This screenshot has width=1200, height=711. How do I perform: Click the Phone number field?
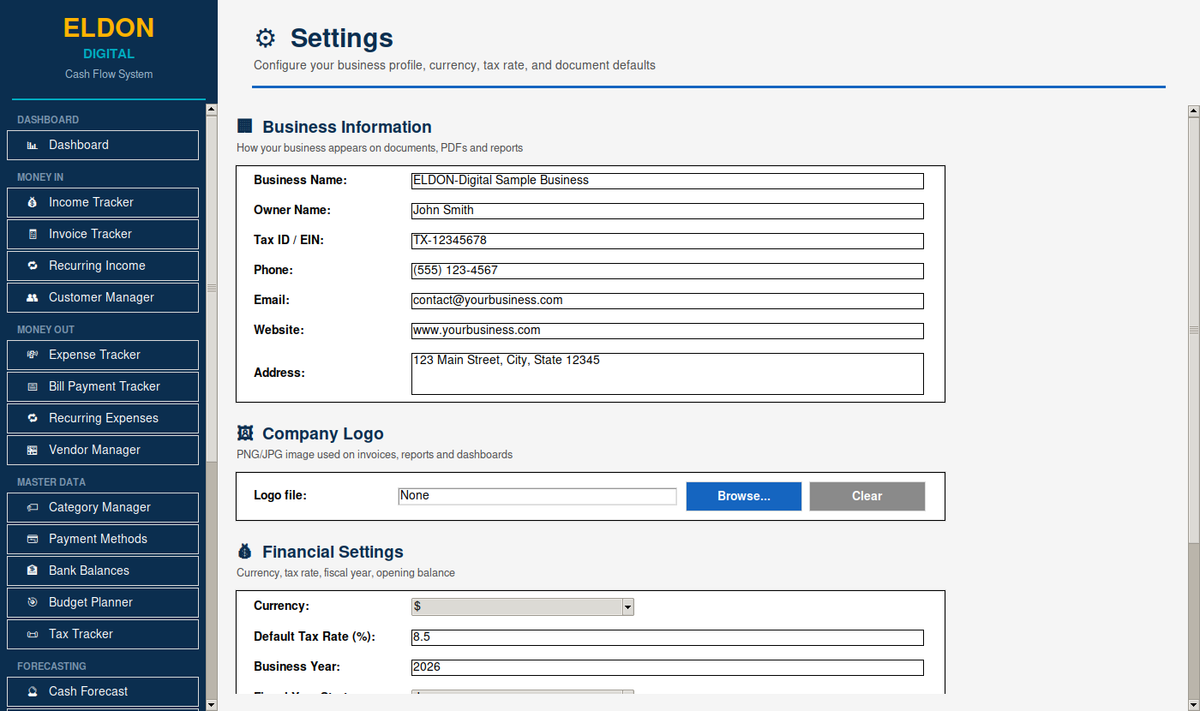(667, 271)
